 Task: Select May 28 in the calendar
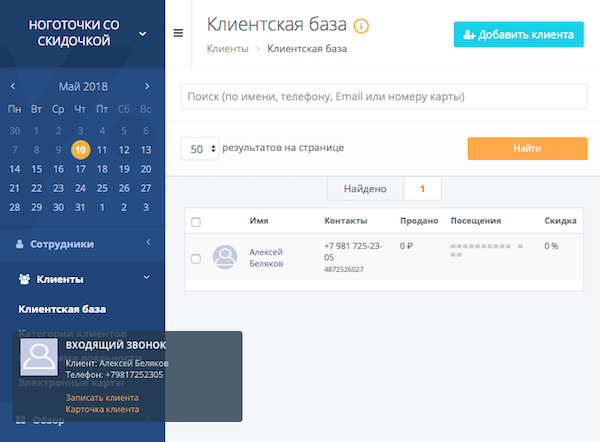point(15,207)
